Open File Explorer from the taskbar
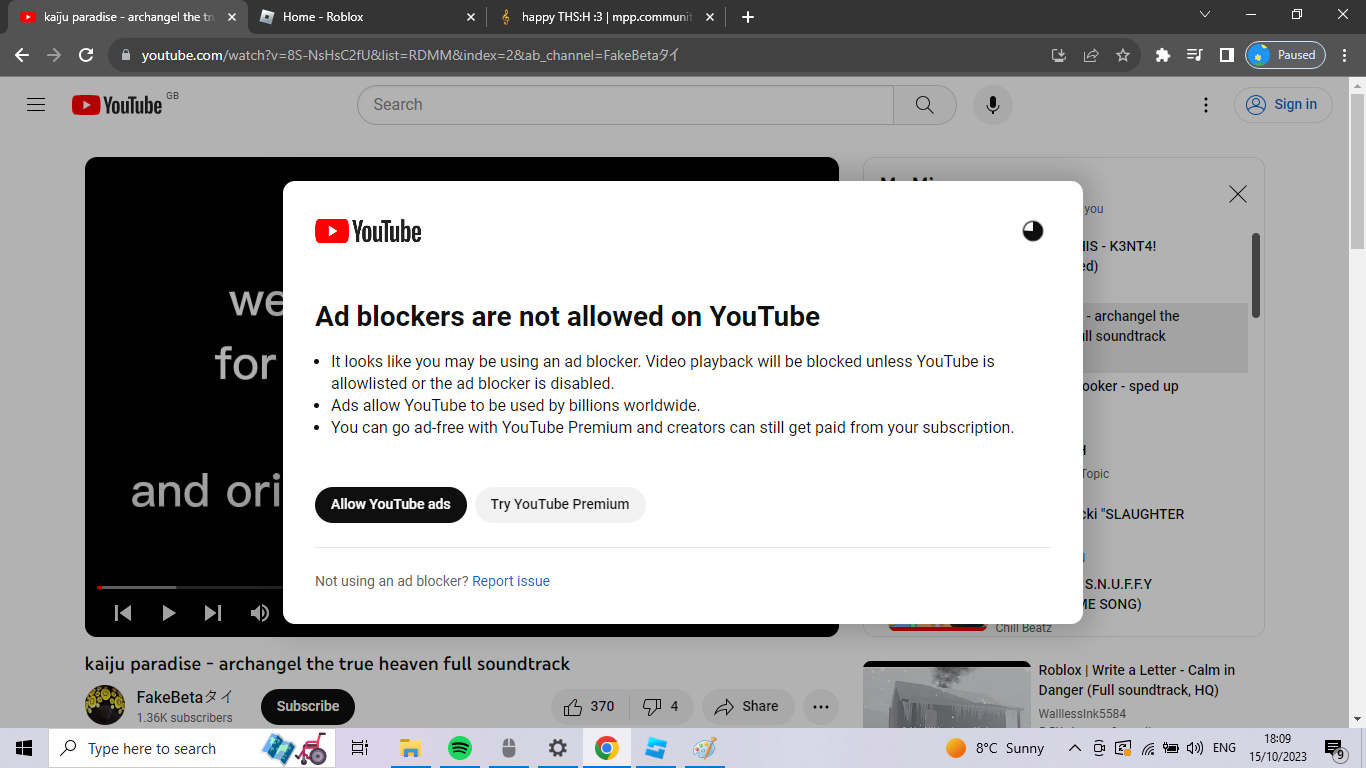The width and height of the screenshot is (1366, 768). pyautogui.click(x=410, y=748)
